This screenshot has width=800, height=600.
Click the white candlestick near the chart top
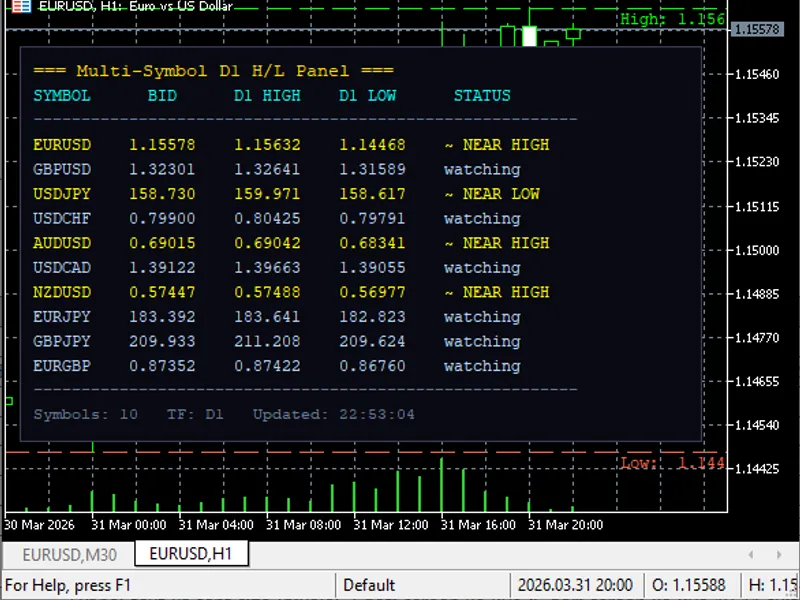tap(529, 36)
